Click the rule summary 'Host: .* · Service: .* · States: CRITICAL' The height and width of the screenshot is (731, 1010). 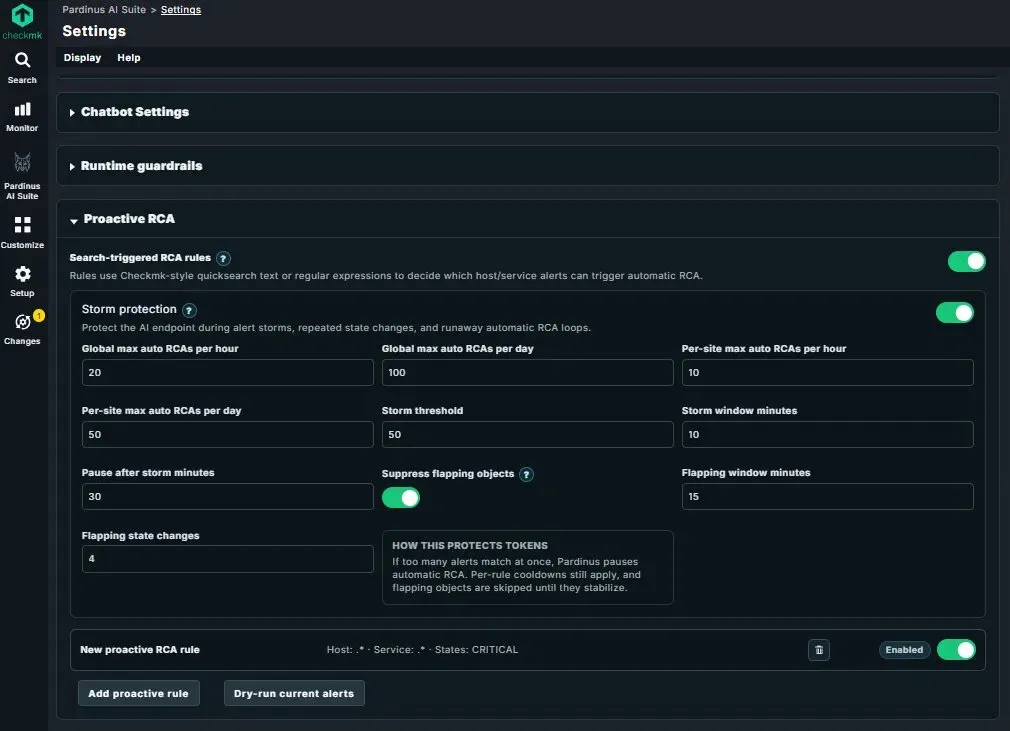tap(422, 650)
